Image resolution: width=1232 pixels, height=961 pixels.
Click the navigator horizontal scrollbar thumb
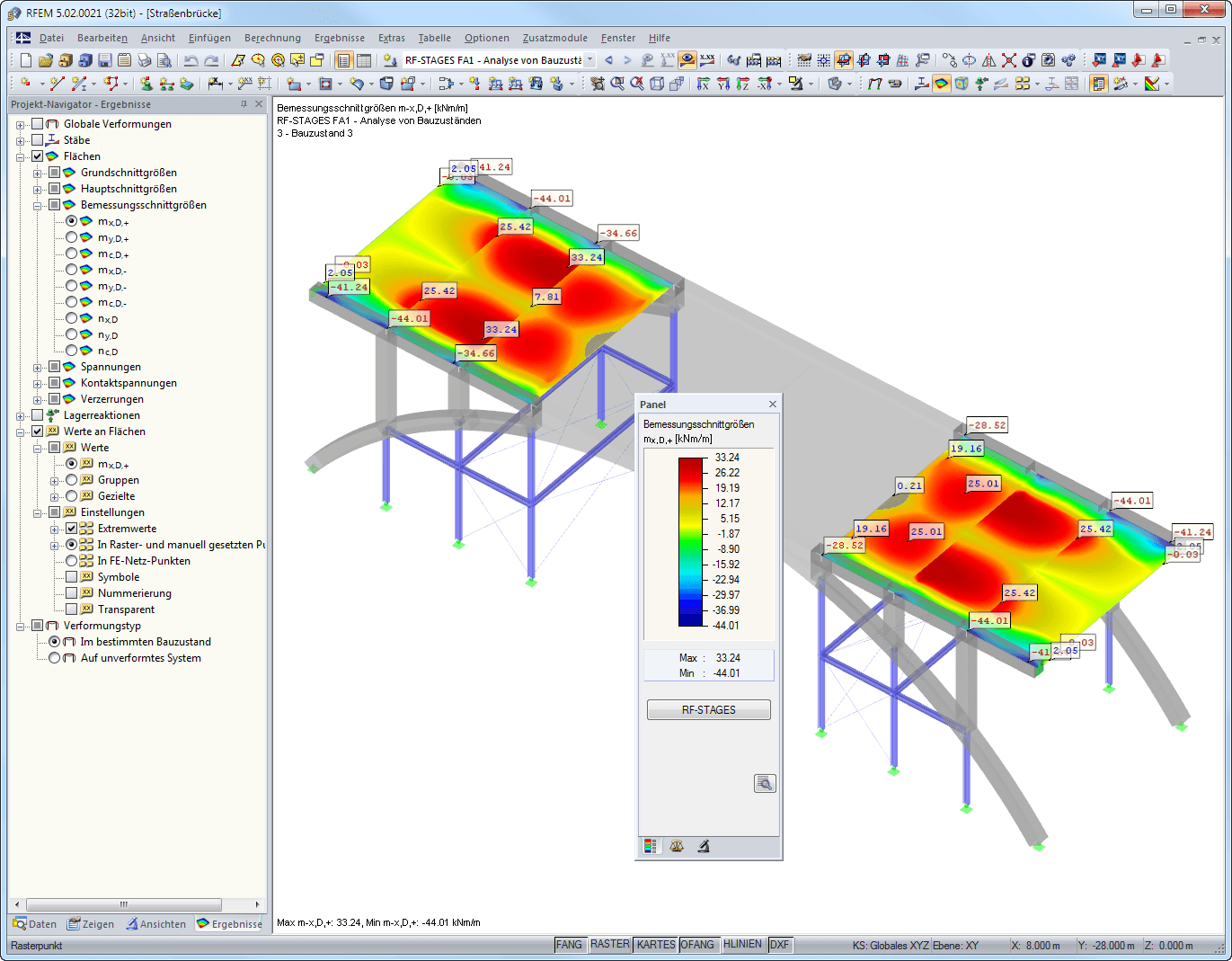[x=124, y=904]
